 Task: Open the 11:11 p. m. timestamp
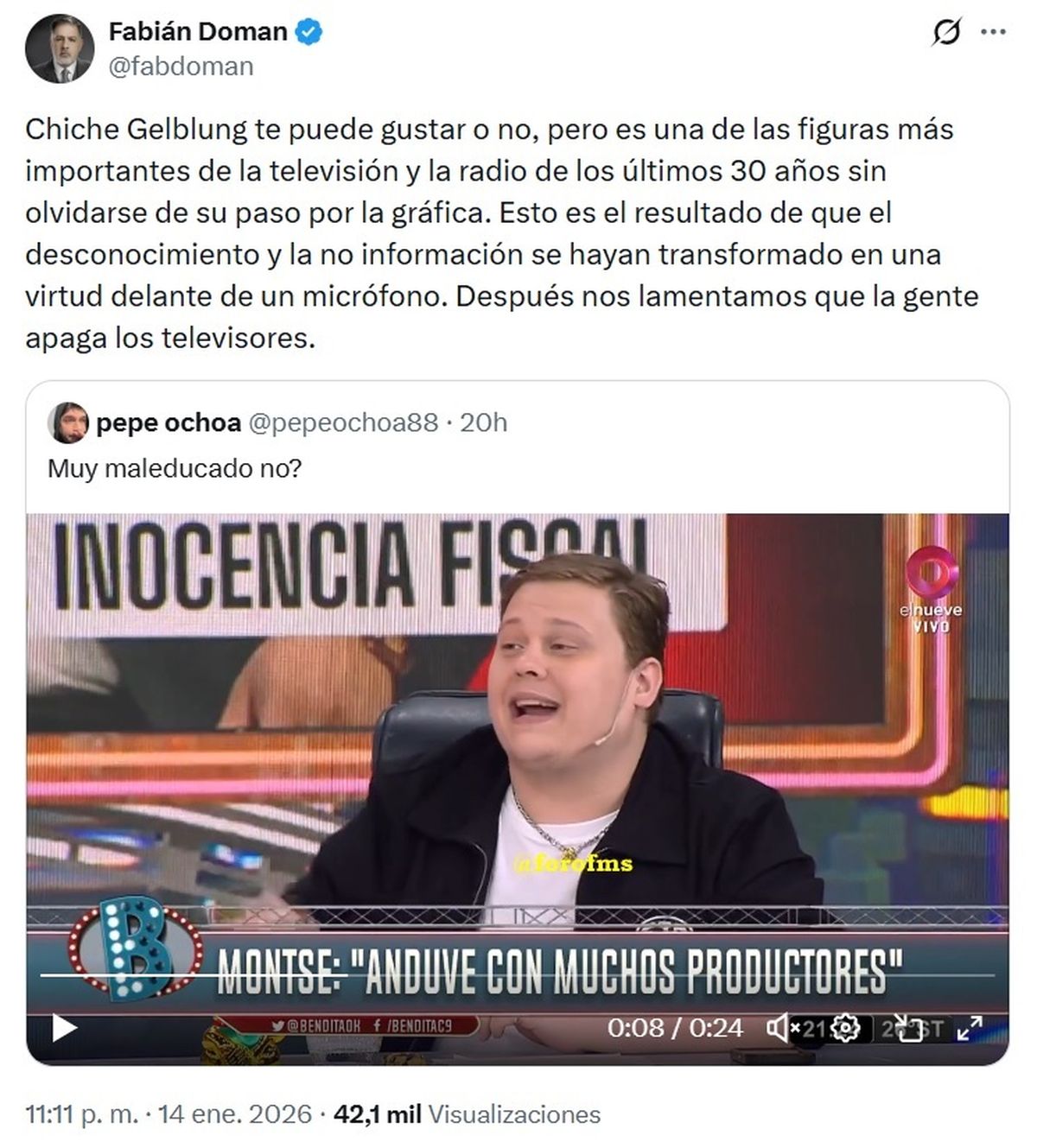click(81, 1114)
